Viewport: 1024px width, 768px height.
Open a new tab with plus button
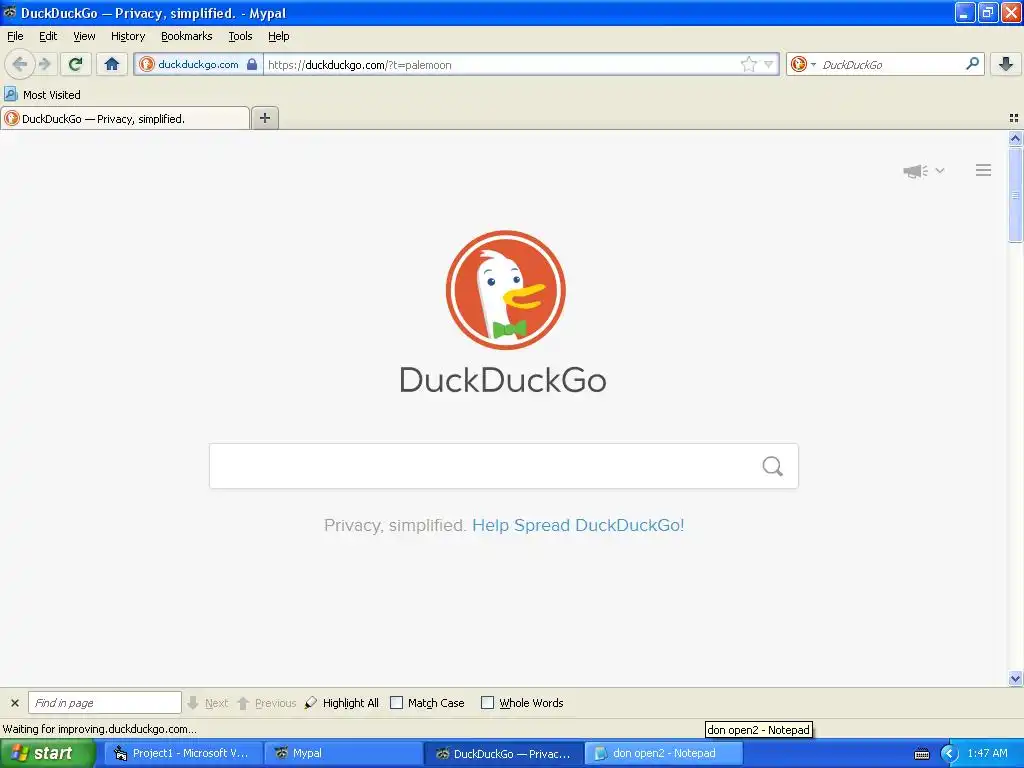(264, 118)
